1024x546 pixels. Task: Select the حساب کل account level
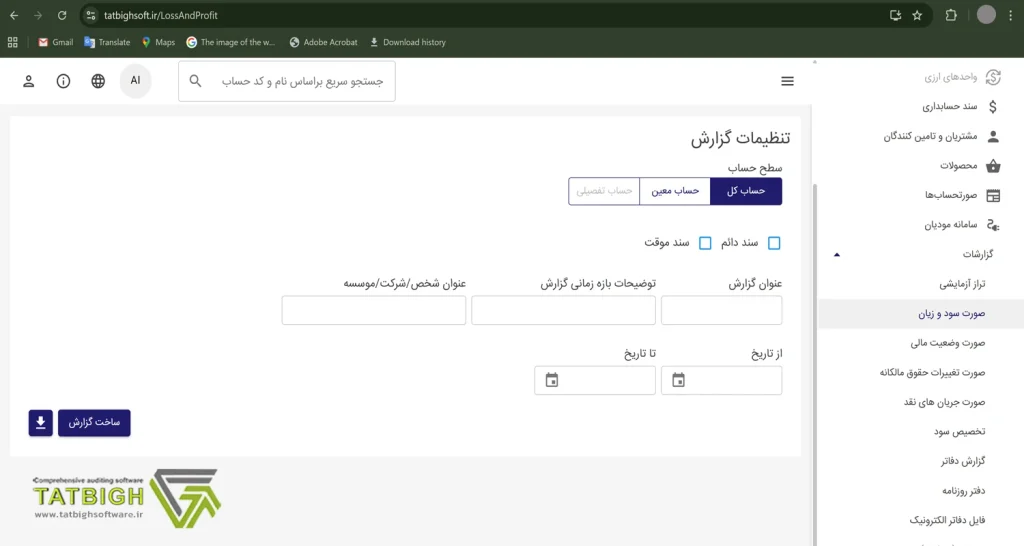tap(746, 191)
